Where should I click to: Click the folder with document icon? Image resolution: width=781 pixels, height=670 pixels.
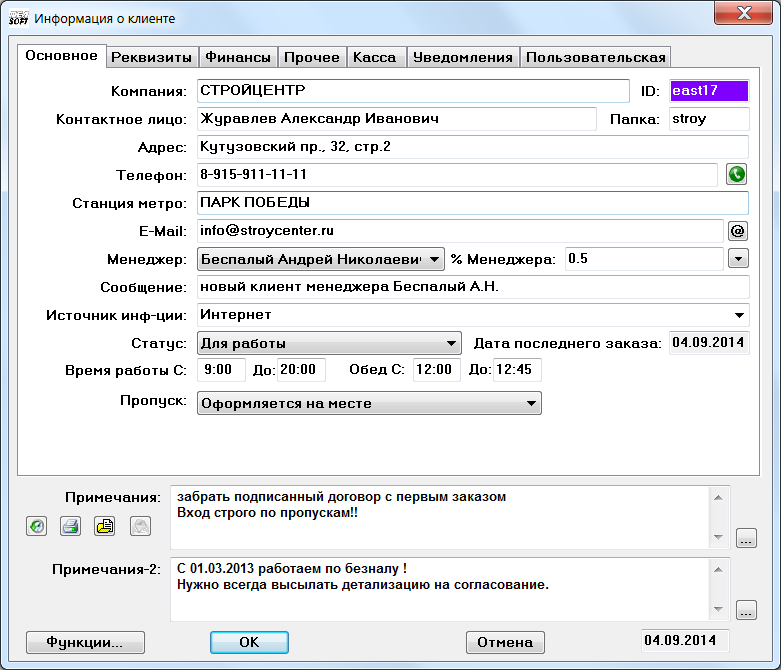[105, 526]
